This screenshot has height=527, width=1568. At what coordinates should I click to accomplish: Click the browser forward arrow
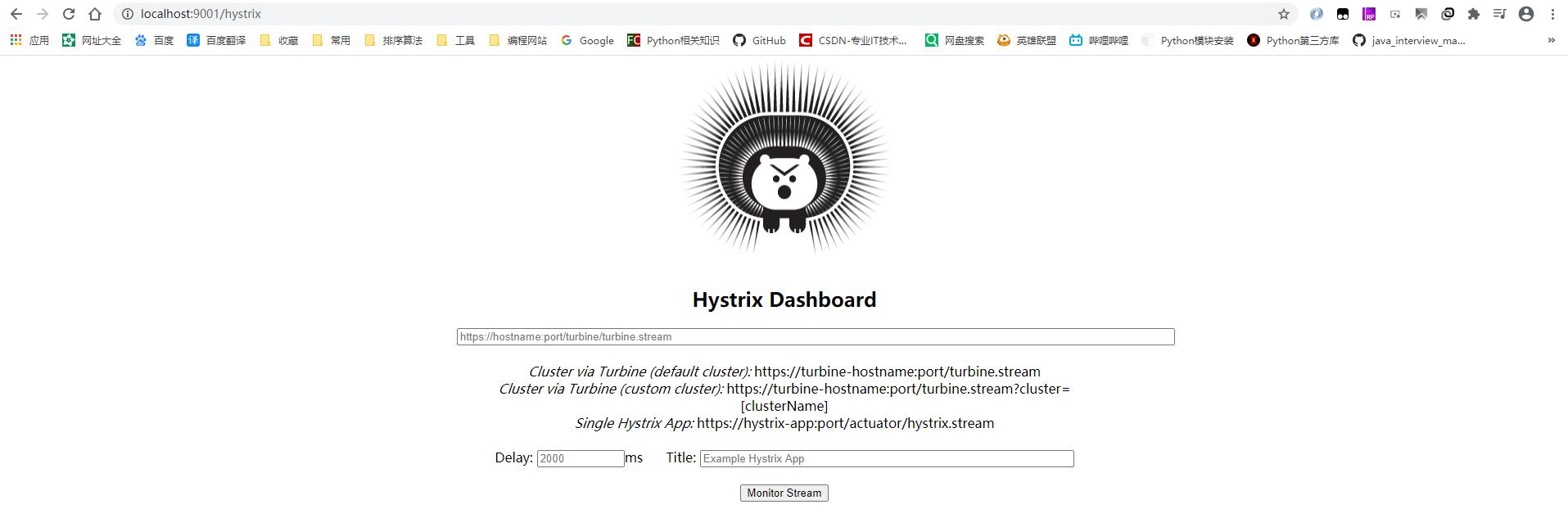[x=43, y=14]
